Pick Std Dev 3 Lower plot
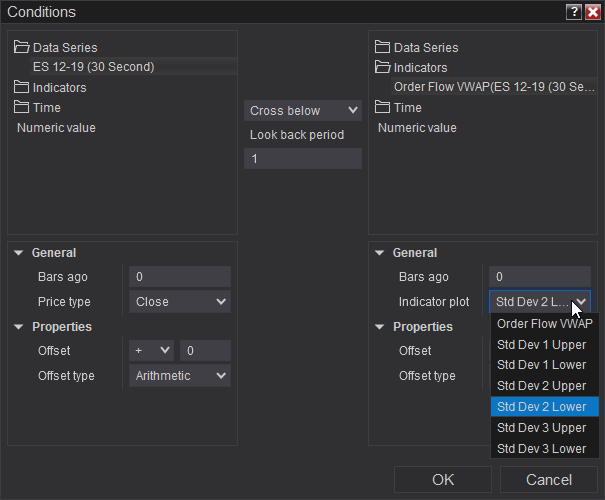The image size is (605, 500). click(542, 448)
